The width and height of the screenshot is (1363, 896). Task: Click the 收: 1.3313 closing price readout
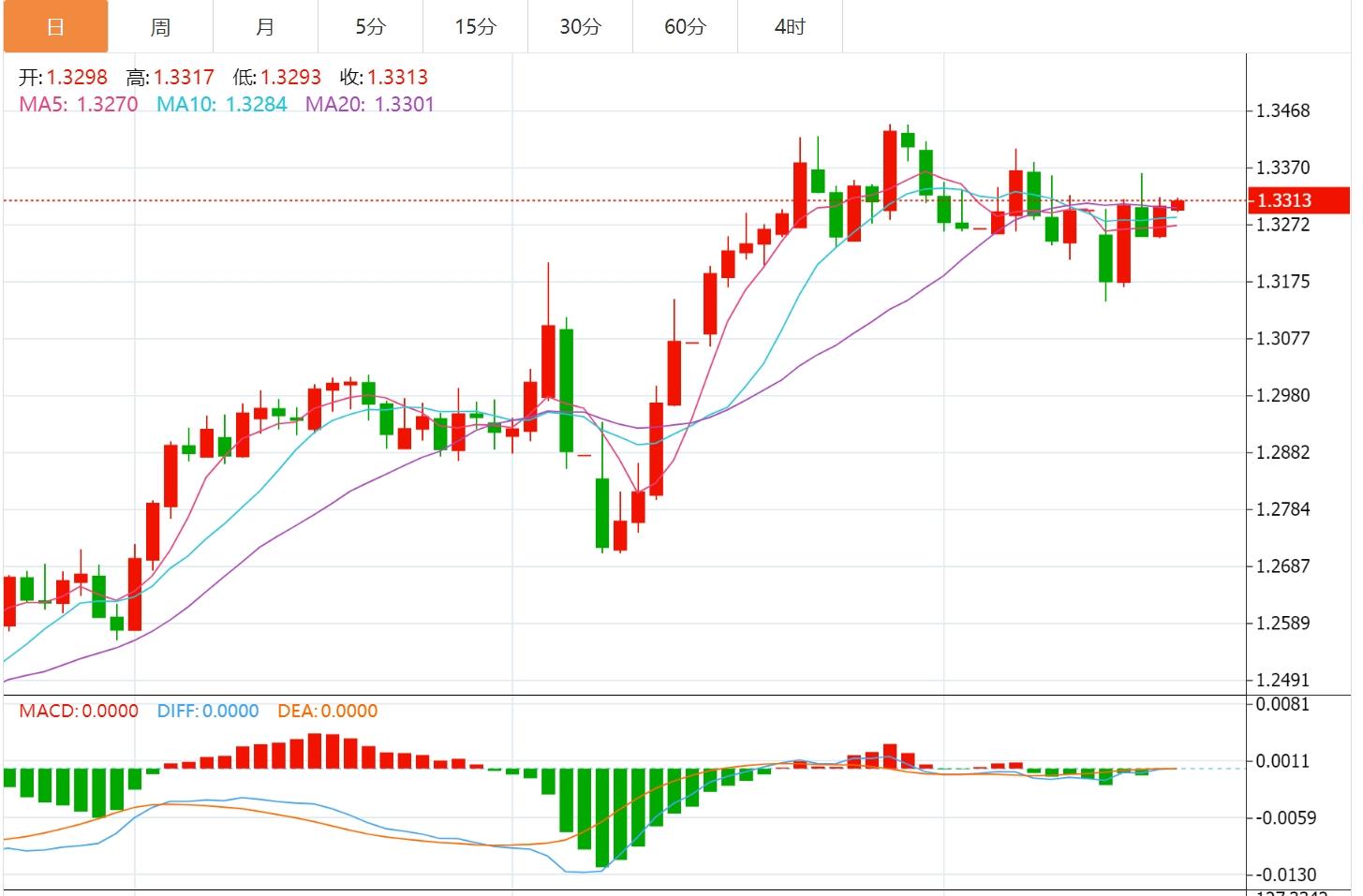pos(384,78)
